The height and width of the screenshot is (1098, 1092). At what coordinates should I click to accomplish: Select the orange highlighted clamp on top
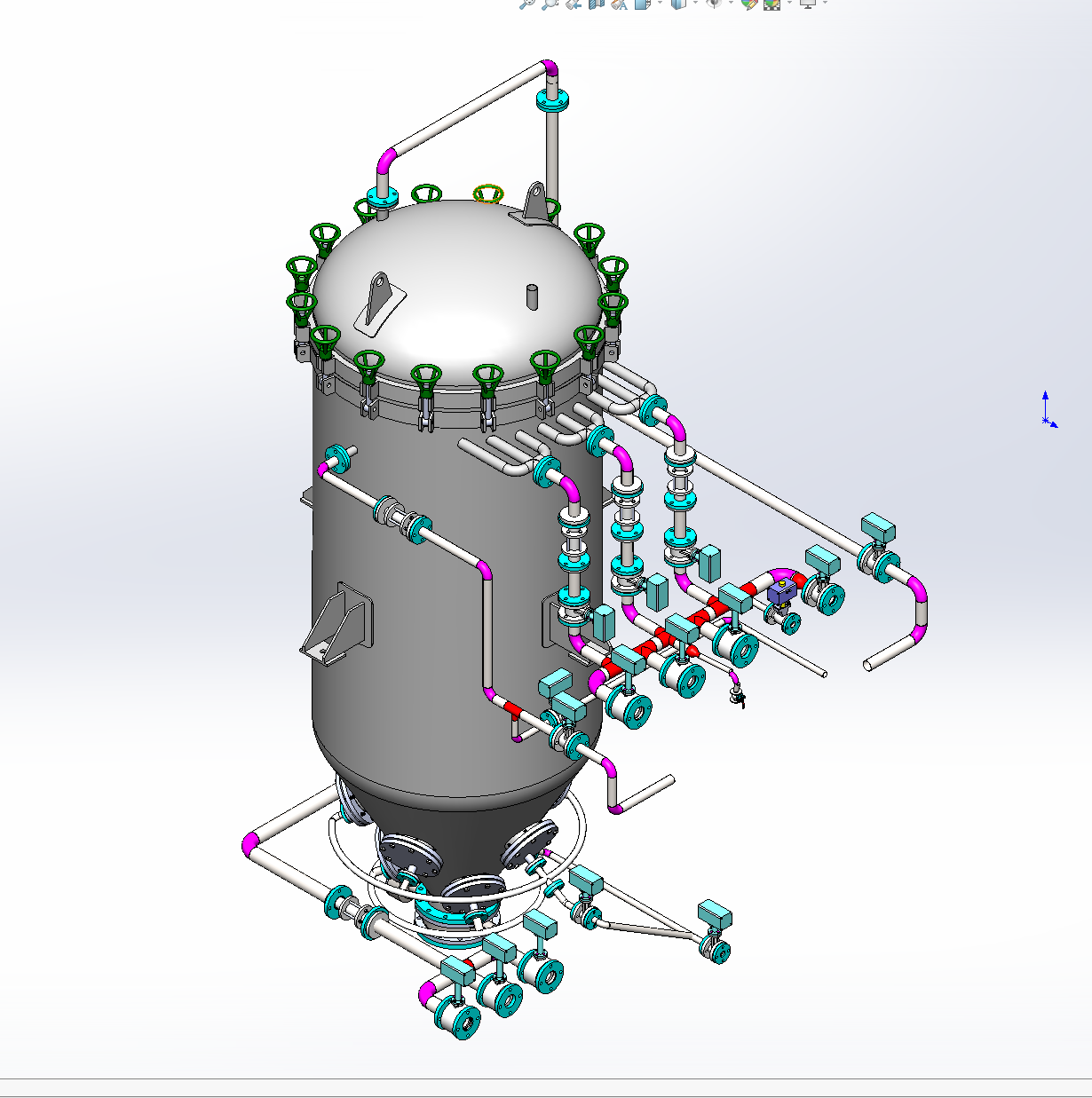point(488,194)
